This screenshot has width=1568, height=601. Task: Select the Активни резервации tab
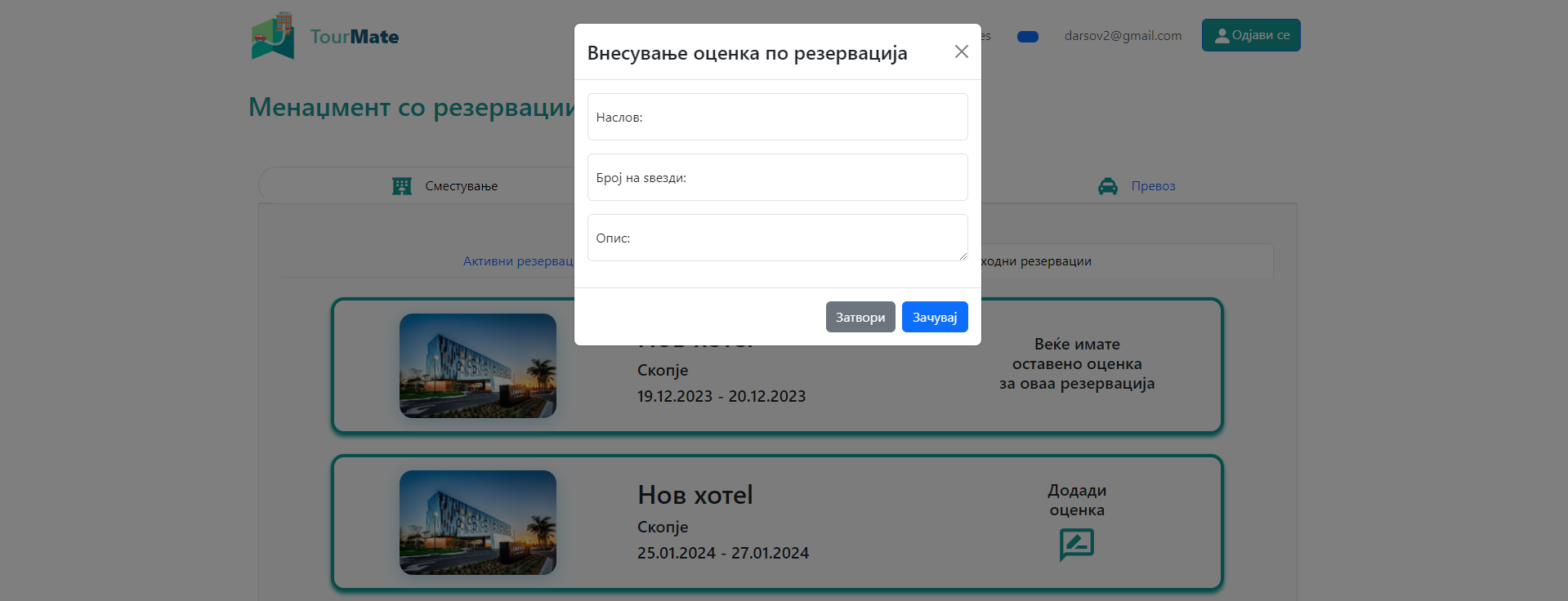click(518, 261)
